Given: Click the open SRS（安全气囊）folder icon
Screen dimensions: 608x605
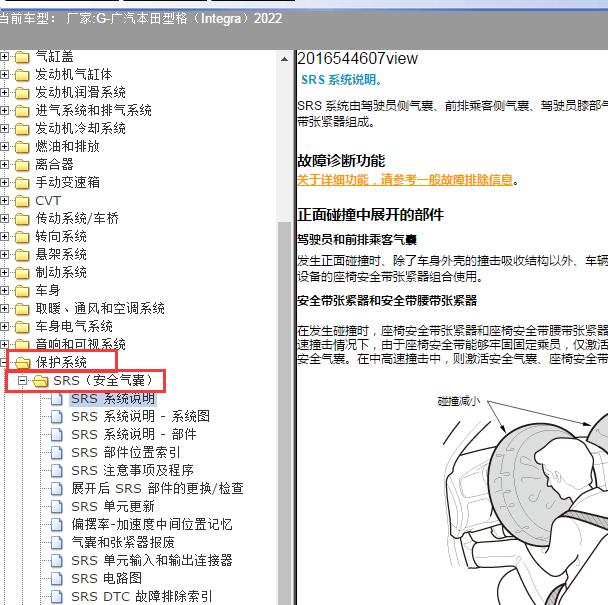Looking at the screenshot, I should point(41,381).
